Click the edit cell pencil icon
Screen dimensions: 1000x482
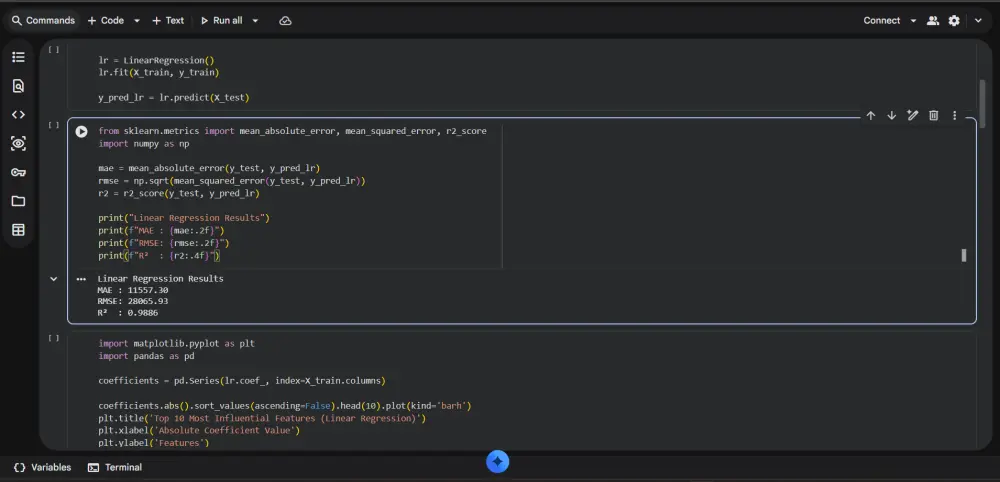click(913, 115)
